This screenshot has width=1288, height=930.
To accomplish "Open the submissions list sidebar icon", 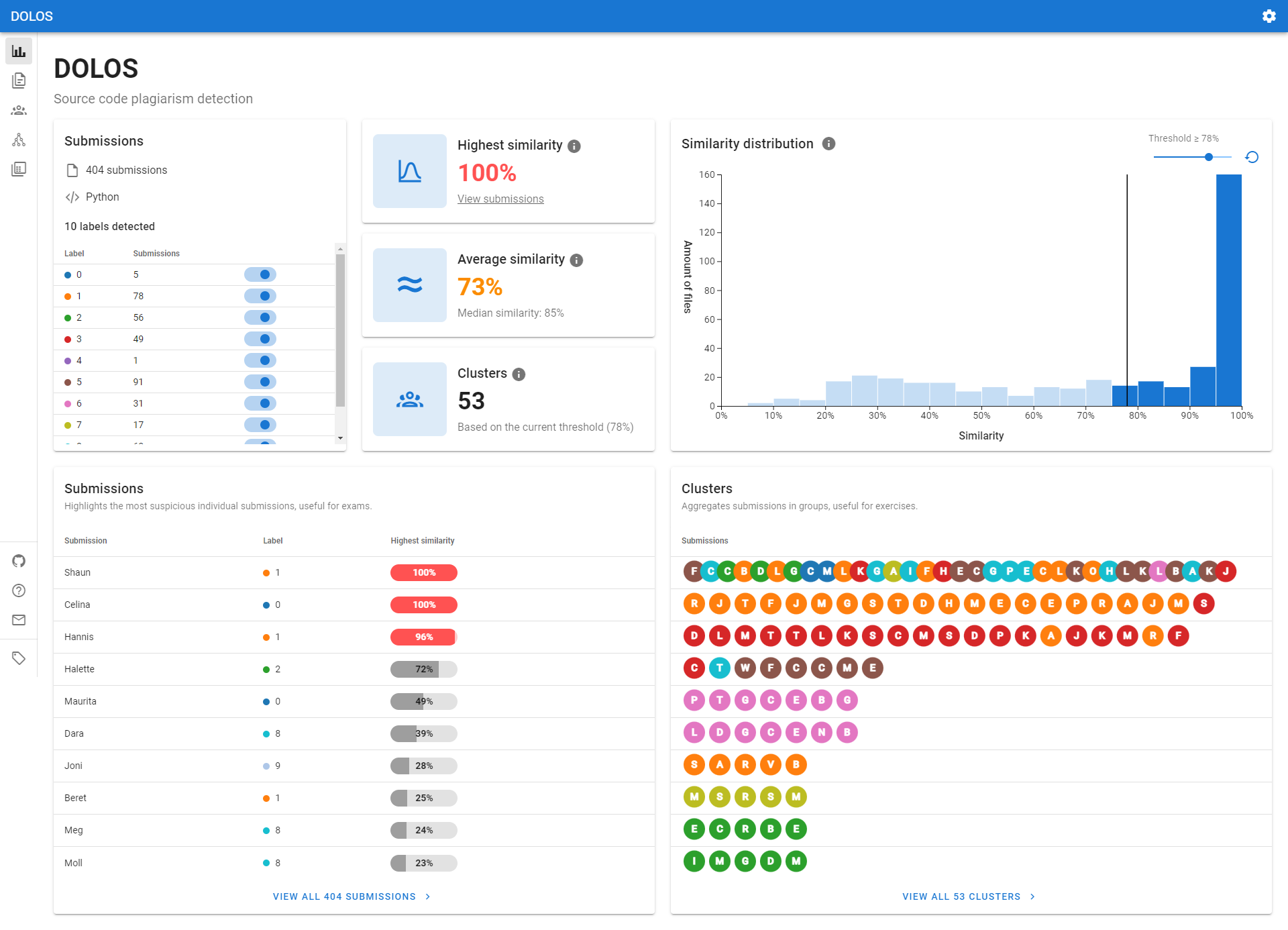I will (x=19, y=81).
